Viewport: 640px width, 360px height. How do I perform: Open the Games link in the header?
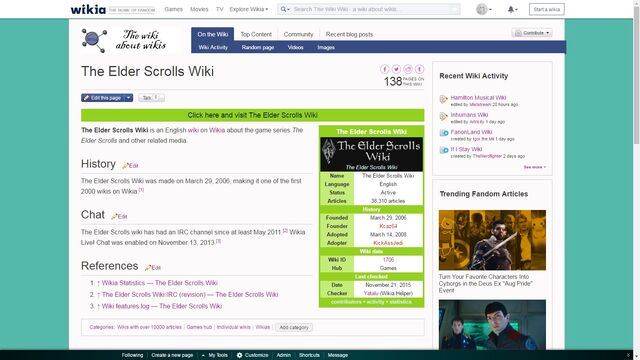[173, 9]
